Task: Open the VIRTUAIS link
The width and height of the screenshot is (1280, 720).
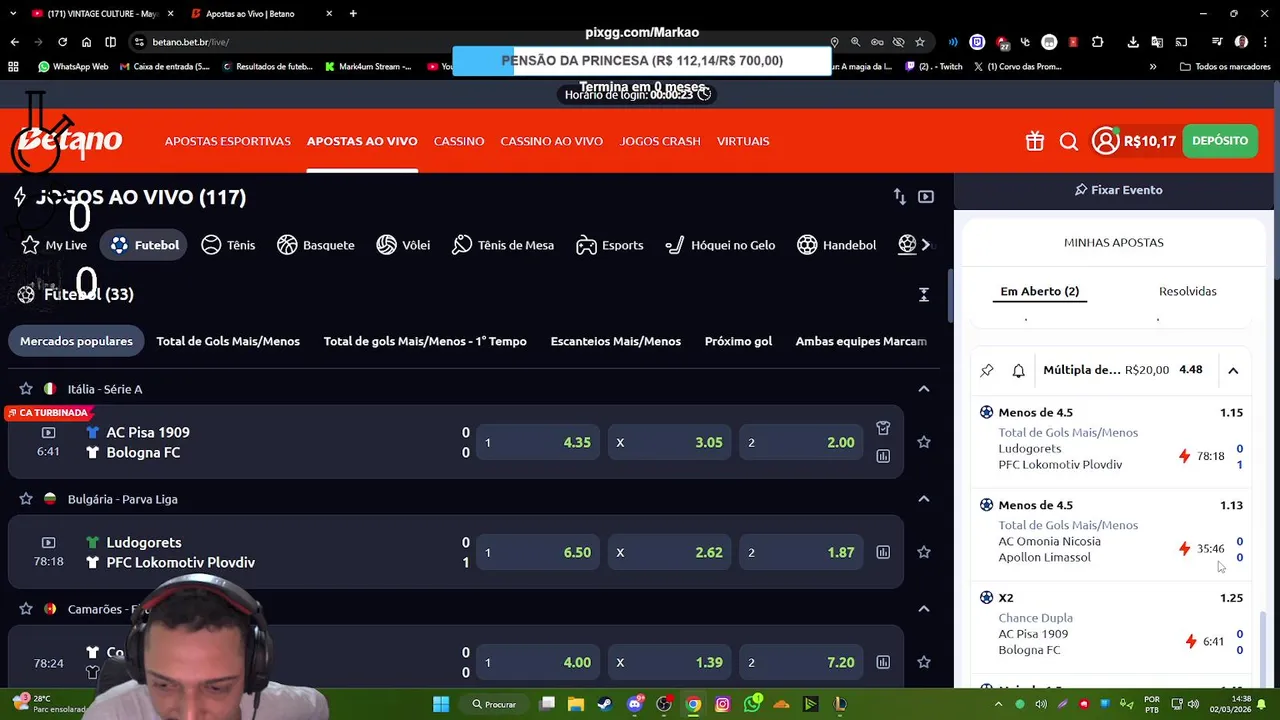Action: click(x=743, y=141)
